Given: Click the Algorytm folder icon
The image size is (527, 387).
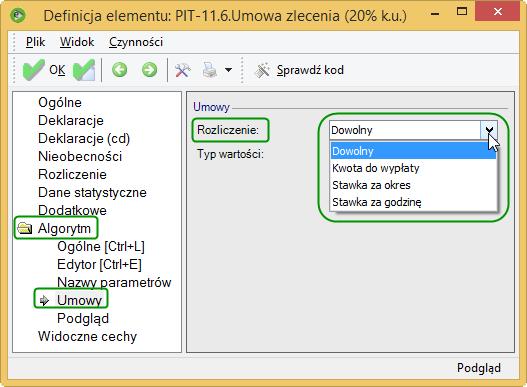Looking at the screenshot, I should [x=25, y=228].
